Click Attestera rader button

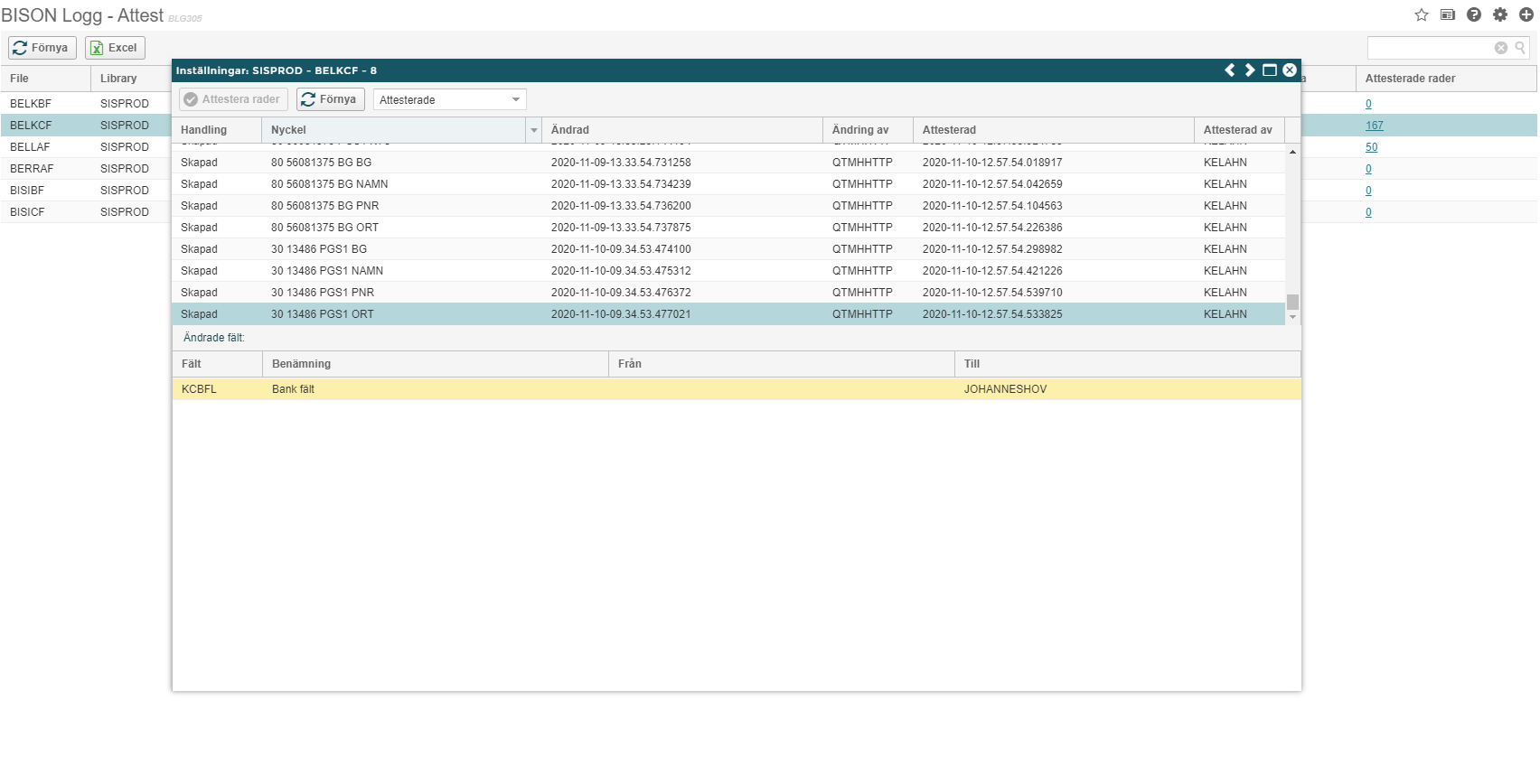[233, 99]
